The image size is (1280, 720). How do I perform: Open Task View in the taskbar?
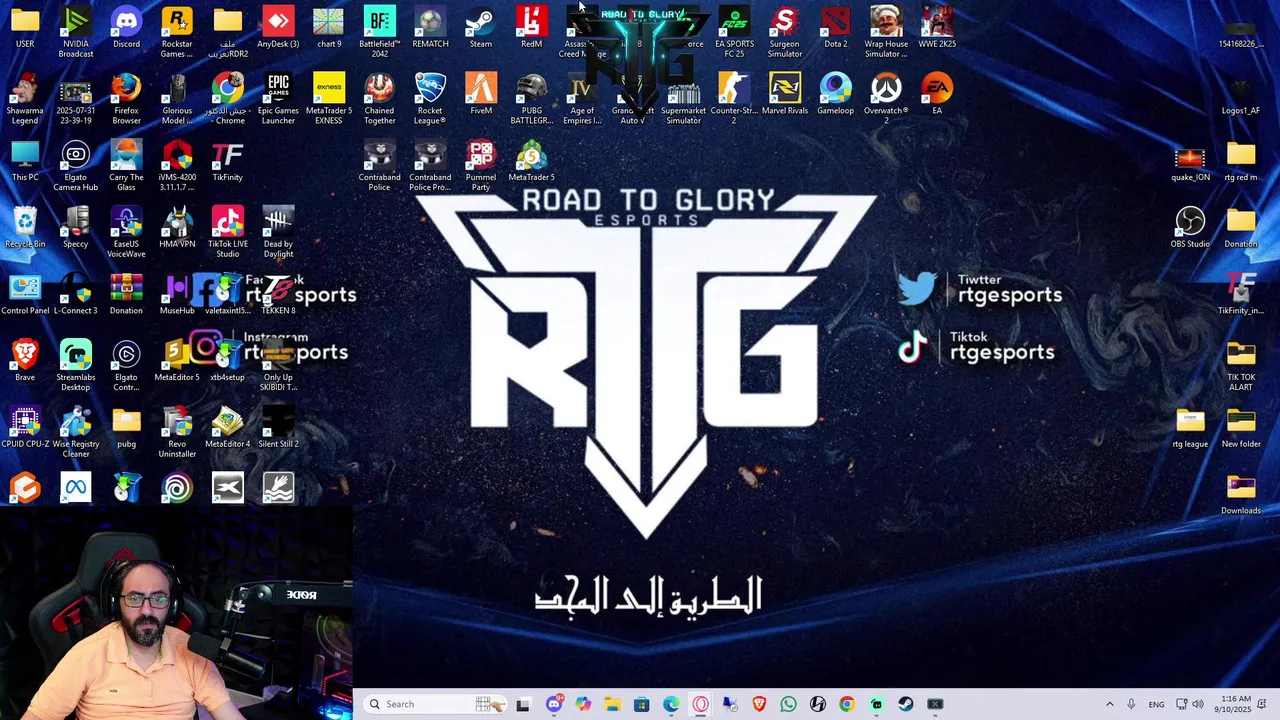[x=523, y=704]
